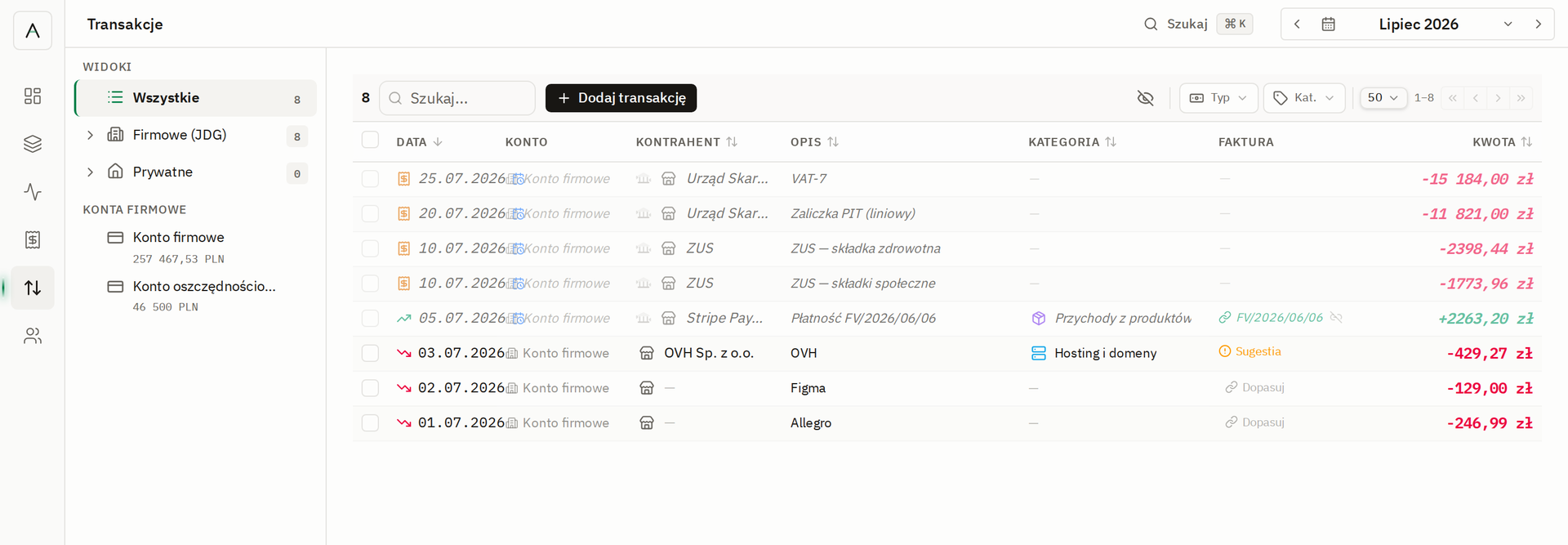This screenshot has height=545, width=1568.
Task: Toggle the hidden-eye visibility filter
Action: tap(1146, 98)
